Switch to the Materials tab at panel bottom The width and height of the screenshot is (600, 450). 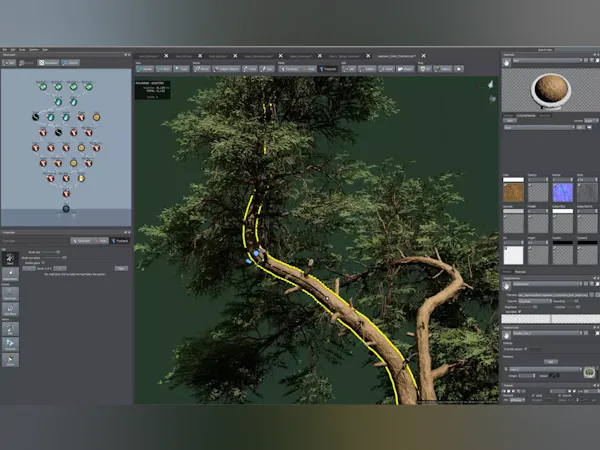click(520, 272)
